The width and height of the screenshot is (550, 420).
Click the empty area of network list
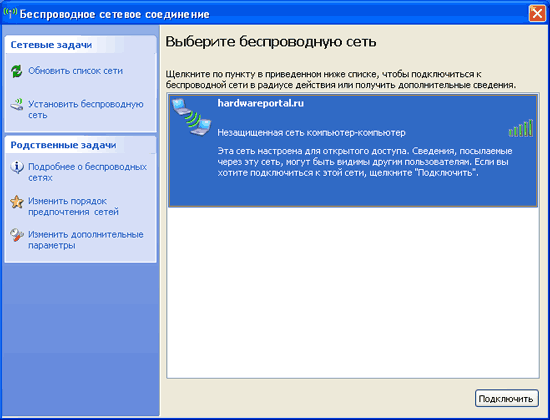pyautogui.click(x=353, y=292)
